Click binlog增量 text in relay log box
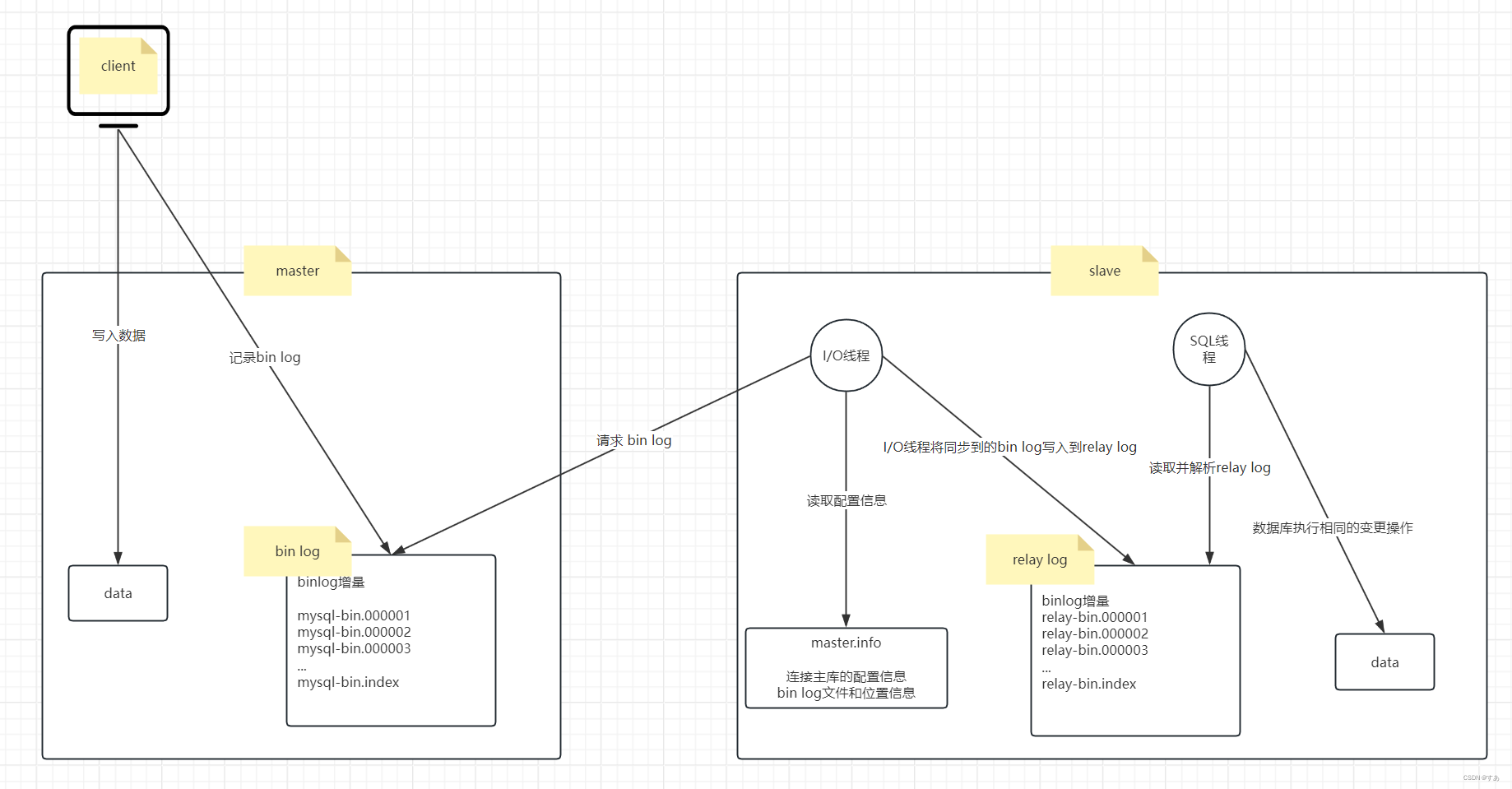 pos(1075,601)
